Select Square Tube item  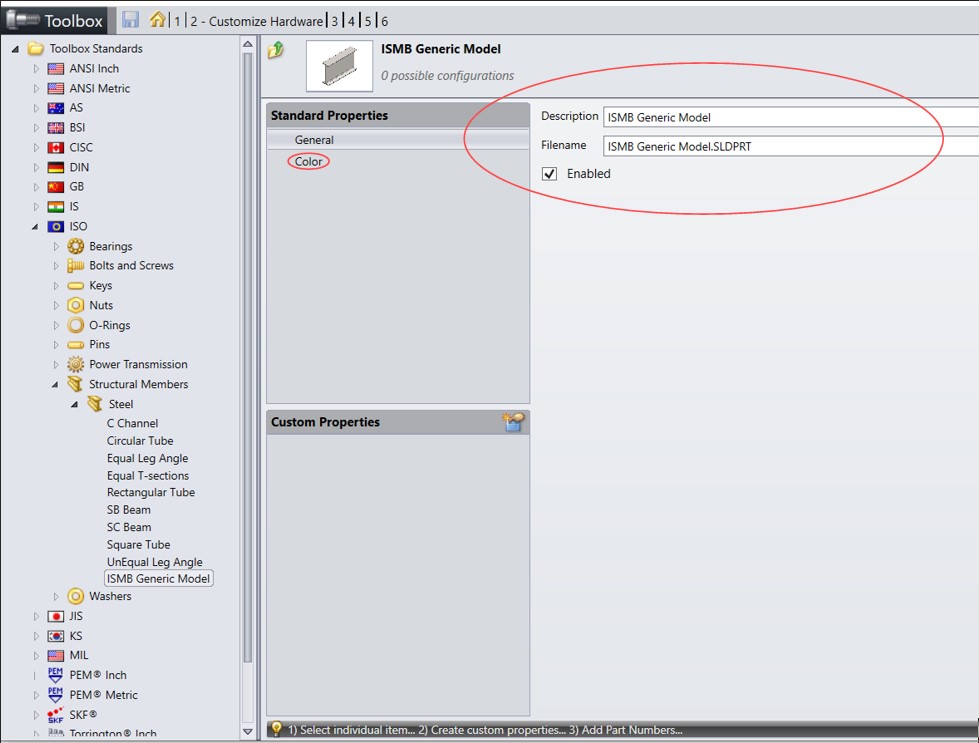tap(138, 545)
